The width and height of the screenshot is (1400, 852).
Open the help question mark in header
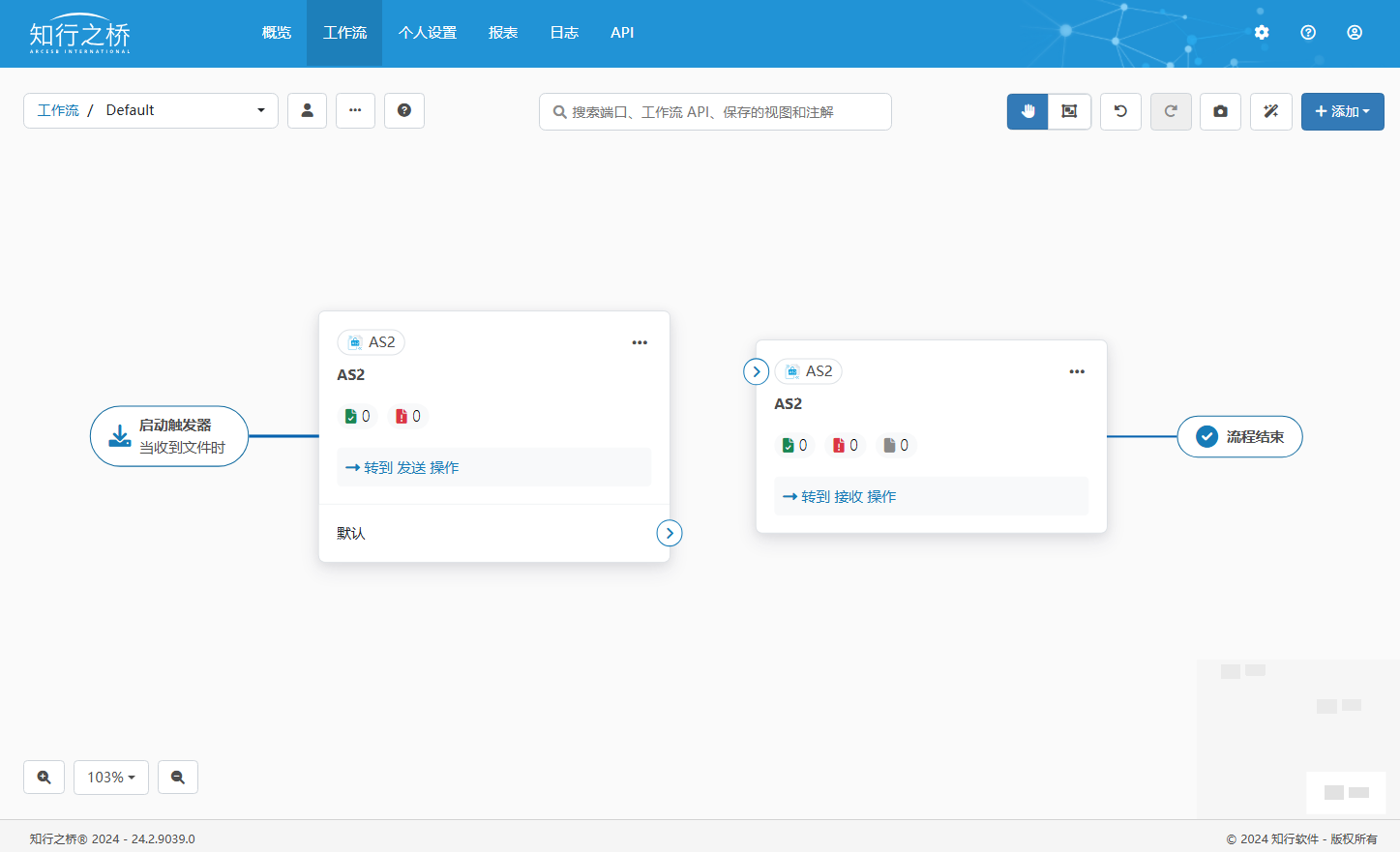(1308, 32)
